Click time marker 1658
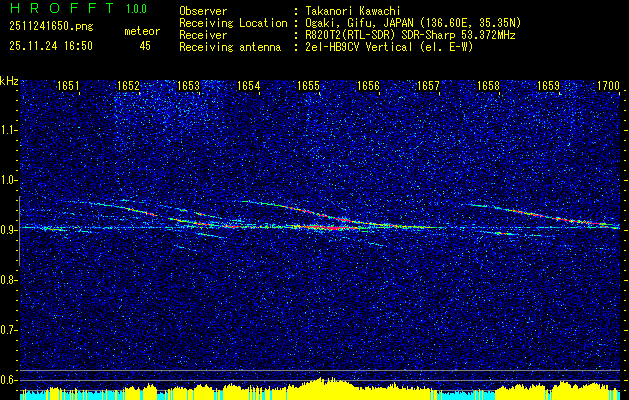Screen dimensions: 629x400 pos(489,85)
